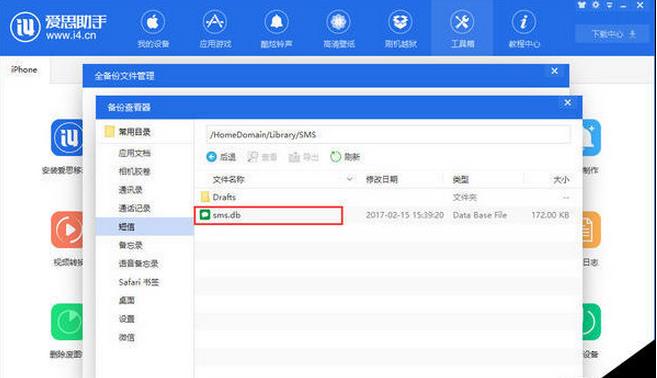Click the 2017-02-15 15:39:20 date cell
Screen dimensions: 657x378
tap(404, 215)
